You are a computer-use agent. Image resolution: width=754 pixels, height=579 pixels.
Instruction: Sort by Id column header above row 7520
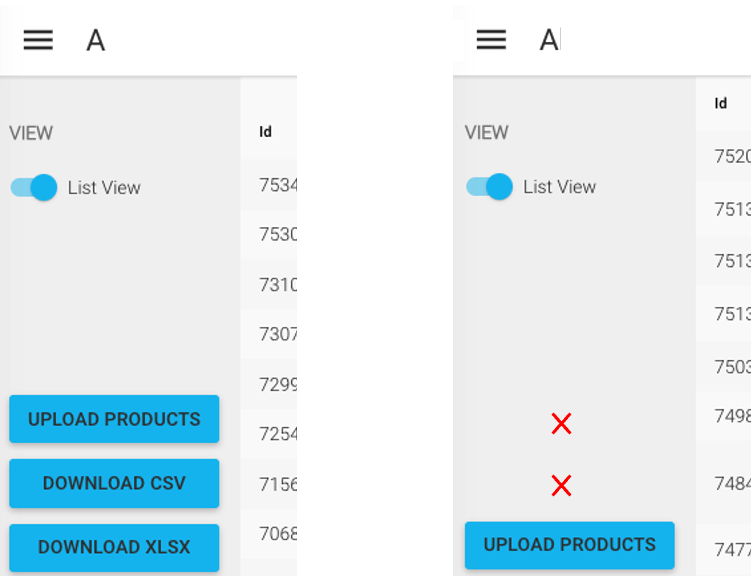coord(721,103)
